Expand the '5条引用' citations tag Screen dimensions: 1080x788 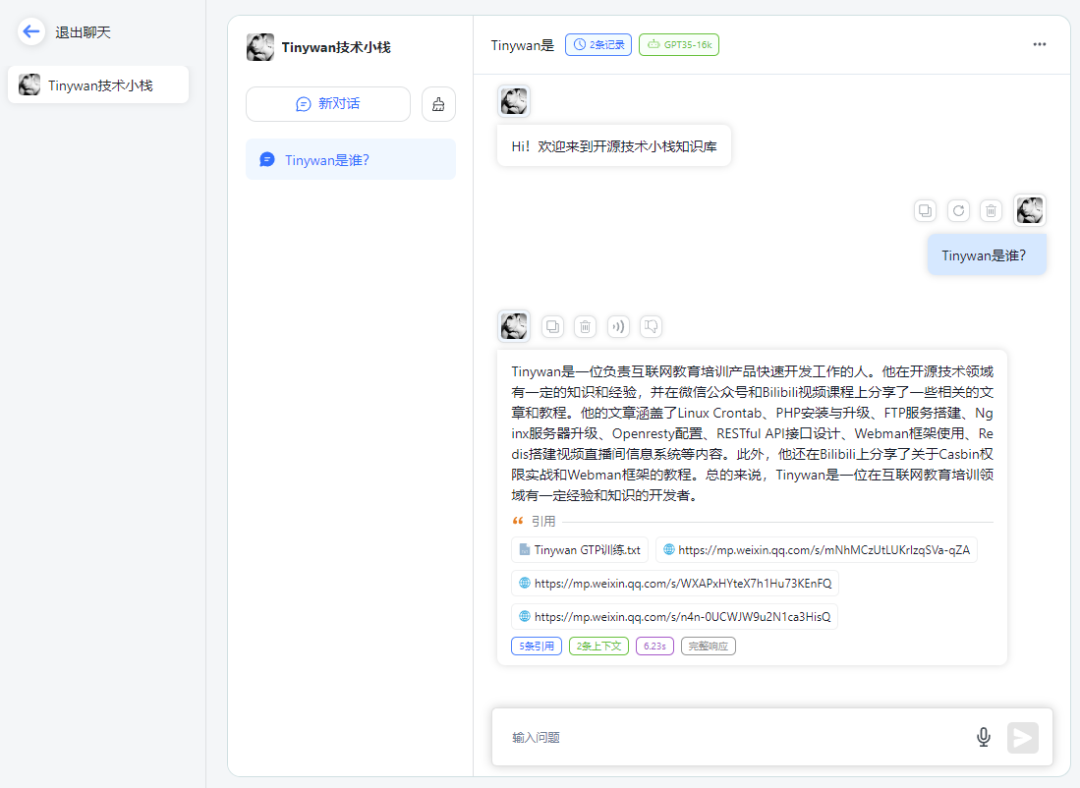tap(536, 646)
